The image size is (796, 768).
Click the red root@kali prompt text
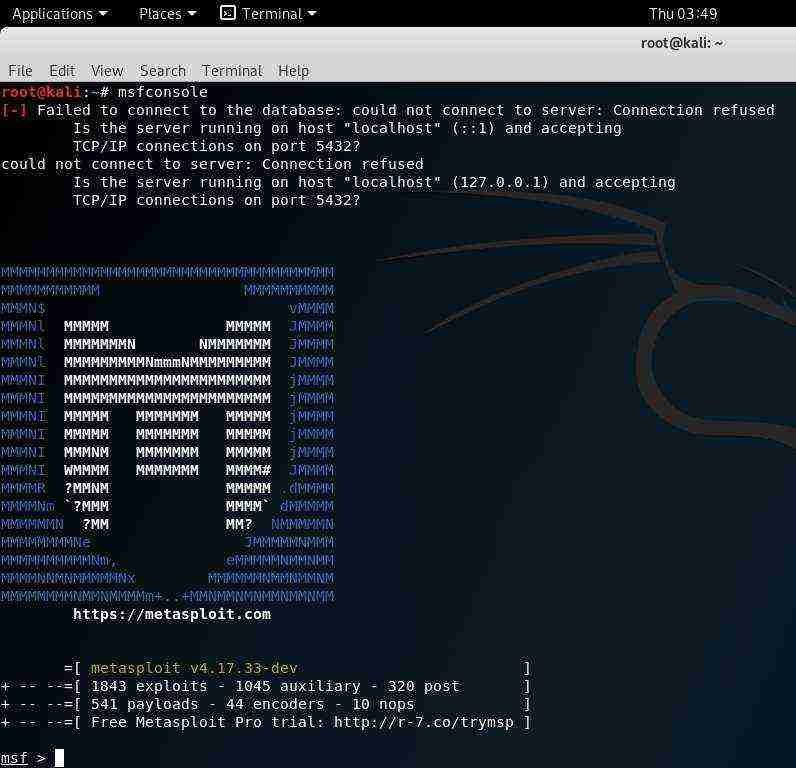point(41,92)
